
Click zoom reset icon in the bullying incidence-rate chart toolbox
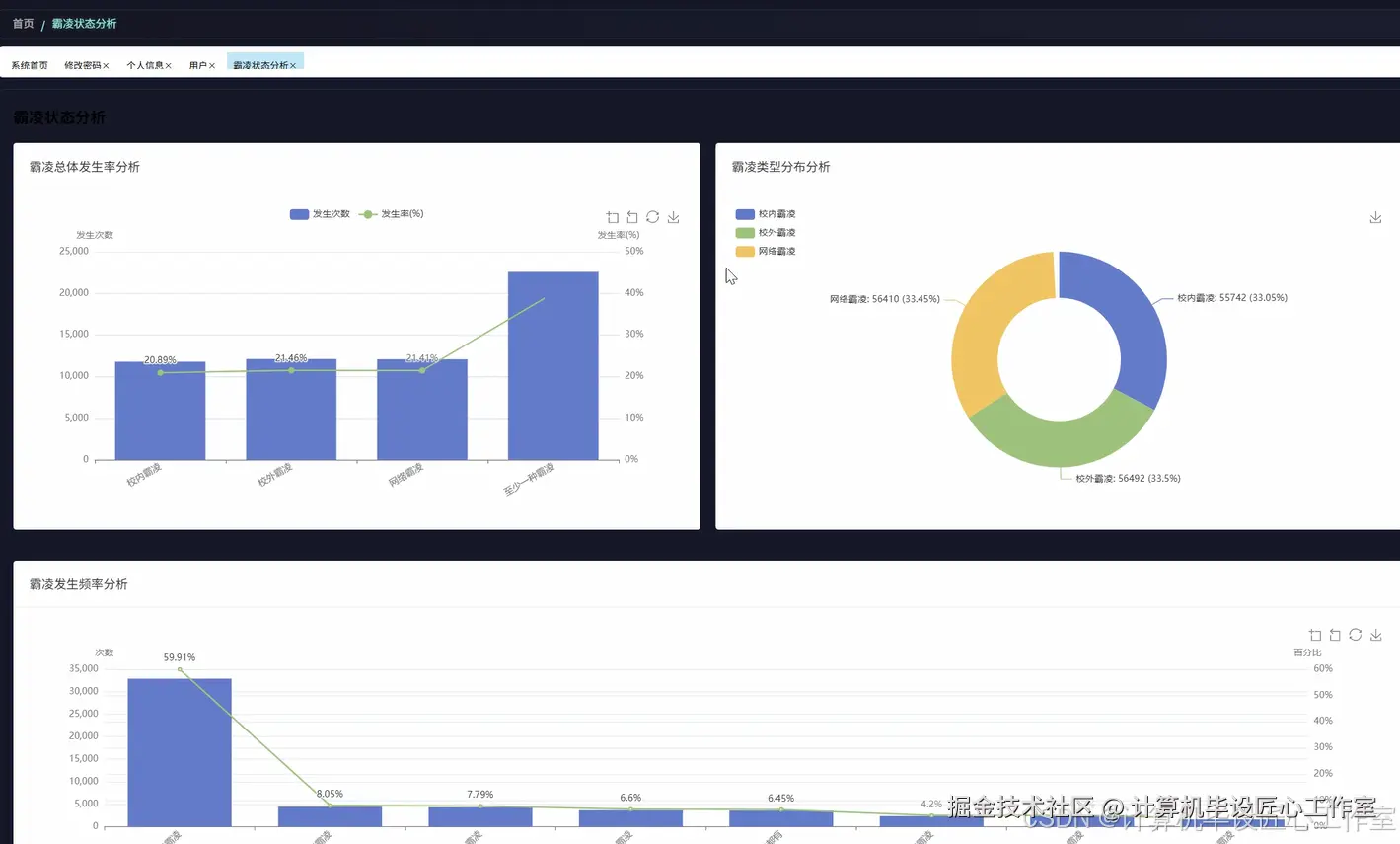click(632, 217)
